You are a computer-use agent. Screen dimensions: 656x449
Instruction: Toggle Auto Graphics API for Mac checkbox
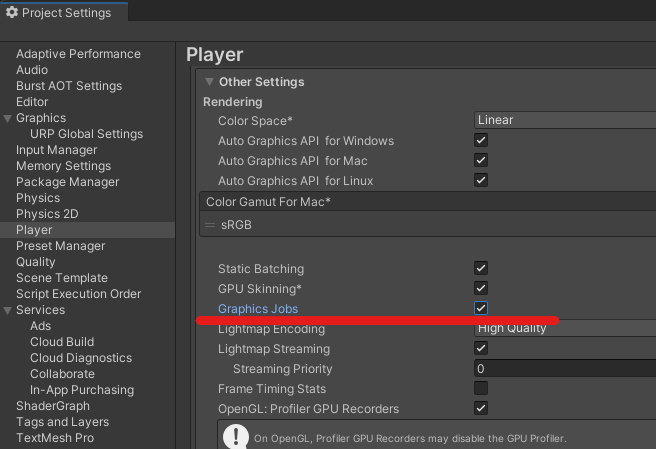point(481,160)
